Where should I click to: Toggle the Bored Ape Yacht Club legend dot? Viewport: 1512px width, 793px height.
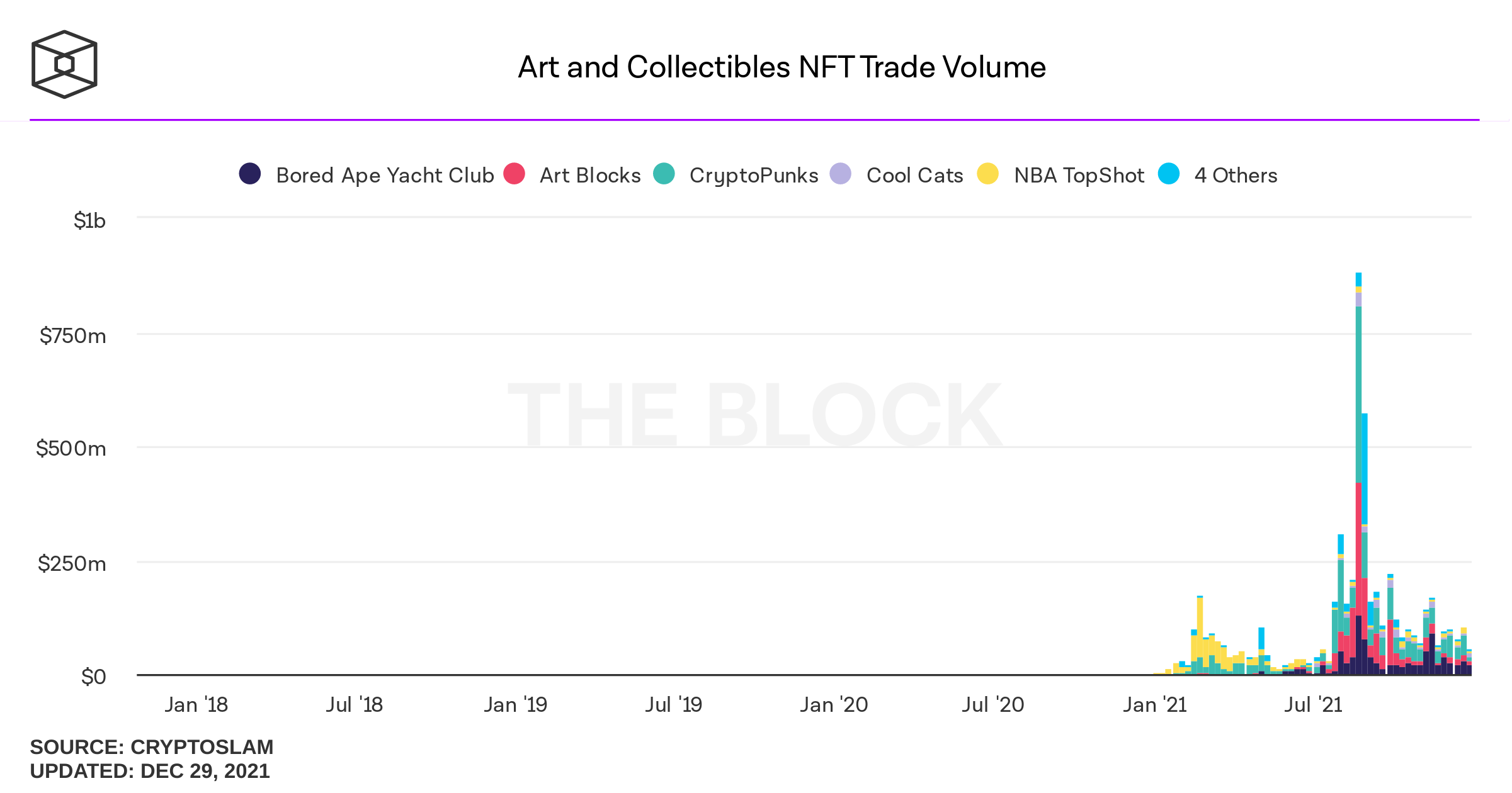click(x=250, y=174)
